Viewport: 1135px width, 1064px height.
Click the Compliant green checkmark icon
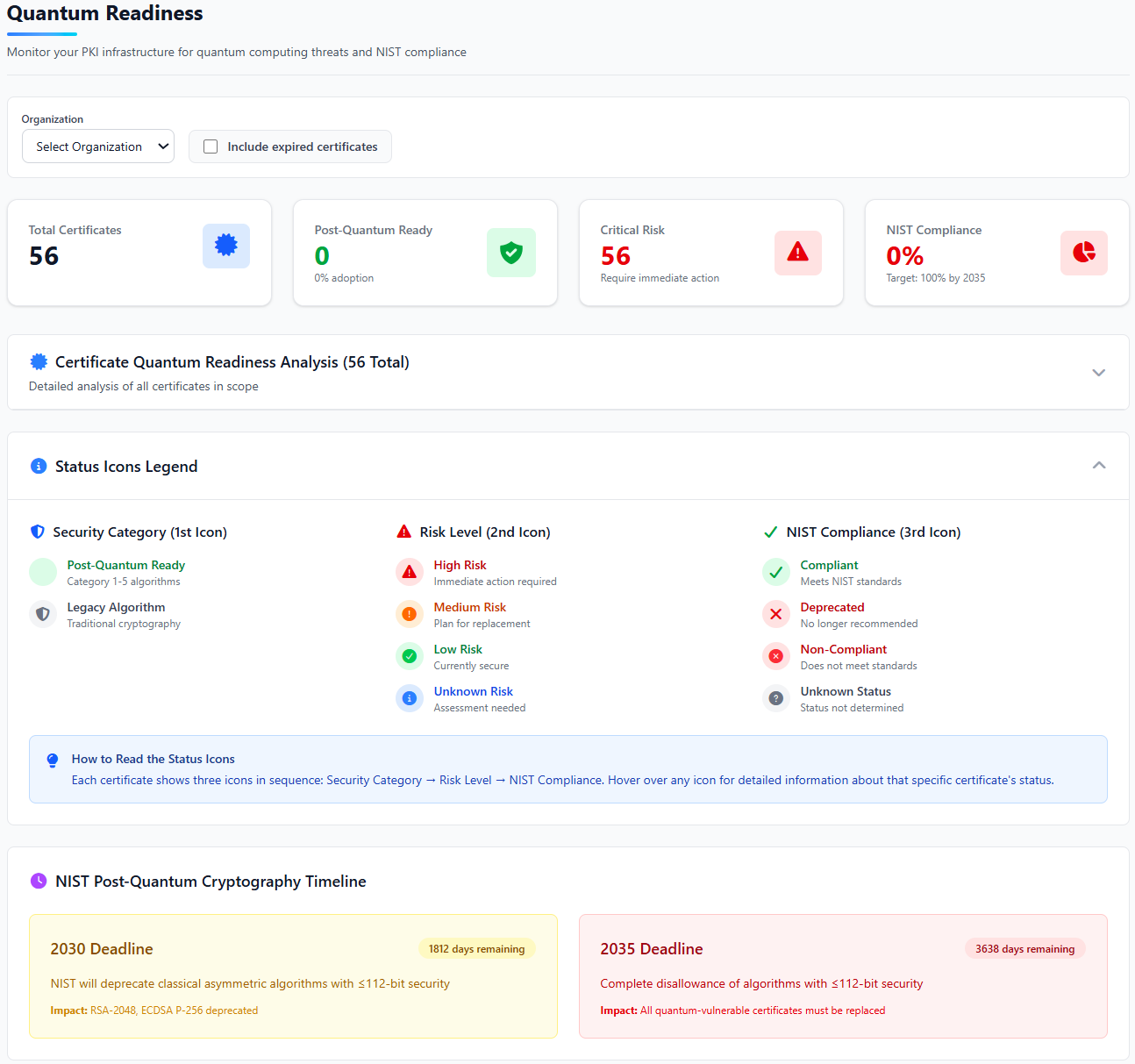[x=776, y=572]
